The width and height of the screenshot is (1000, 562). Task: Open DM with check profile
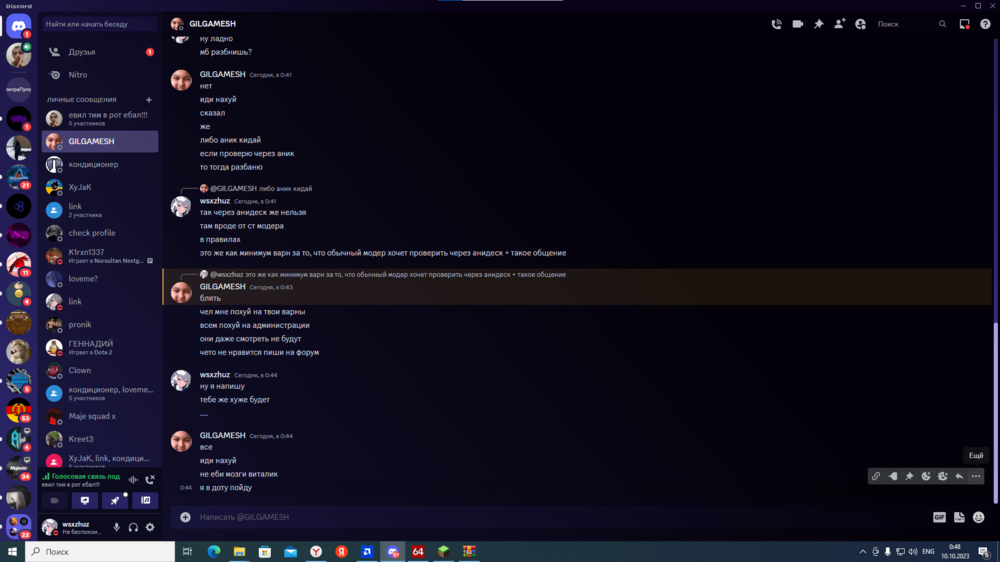[x=100, y=233]
